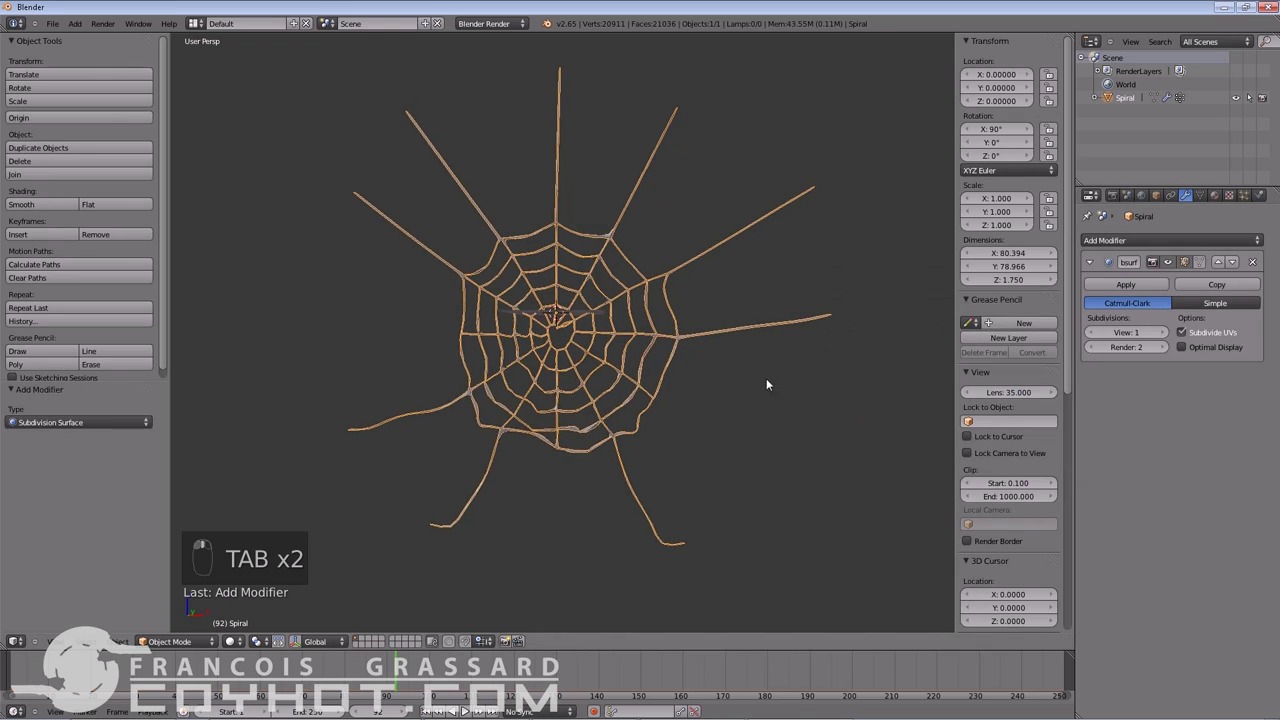Image resolution: width=1280 pixels, height=720 pixels.
Task: Toggle modifier display in edit mode icon
Action: tap(1185, 262)
